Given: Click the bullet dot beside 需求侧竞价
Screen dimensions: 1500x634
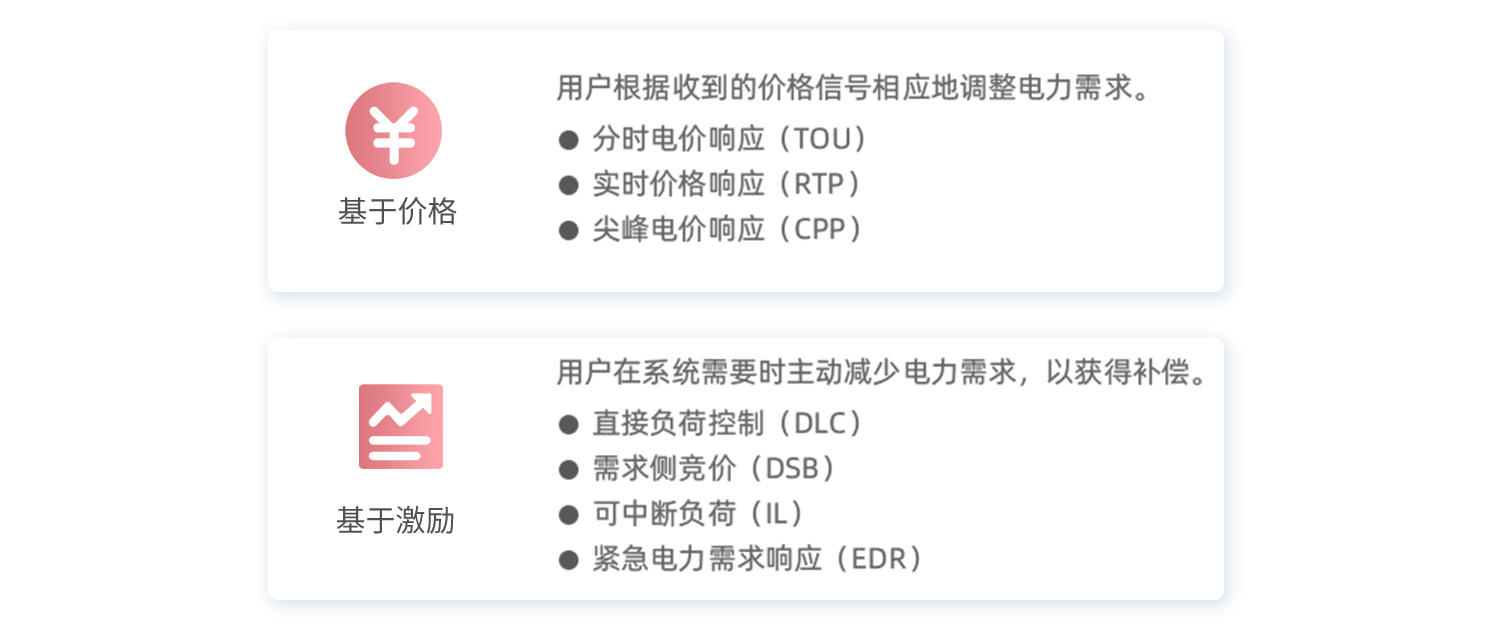Looking at the screenshot, I should click(x=569, y=469).
